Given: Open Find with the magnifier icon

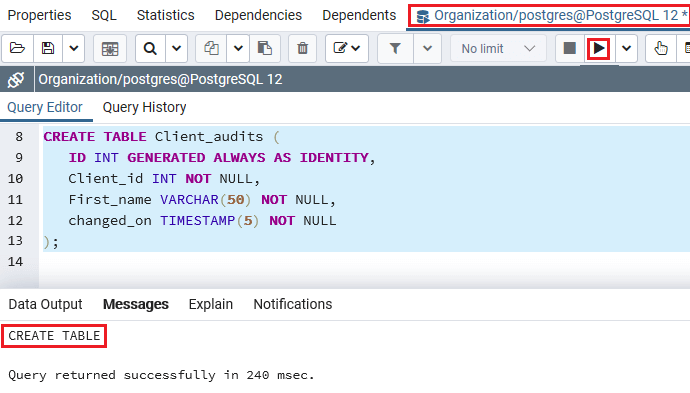Looking at the screenshot, I should (x=150, y=48).
